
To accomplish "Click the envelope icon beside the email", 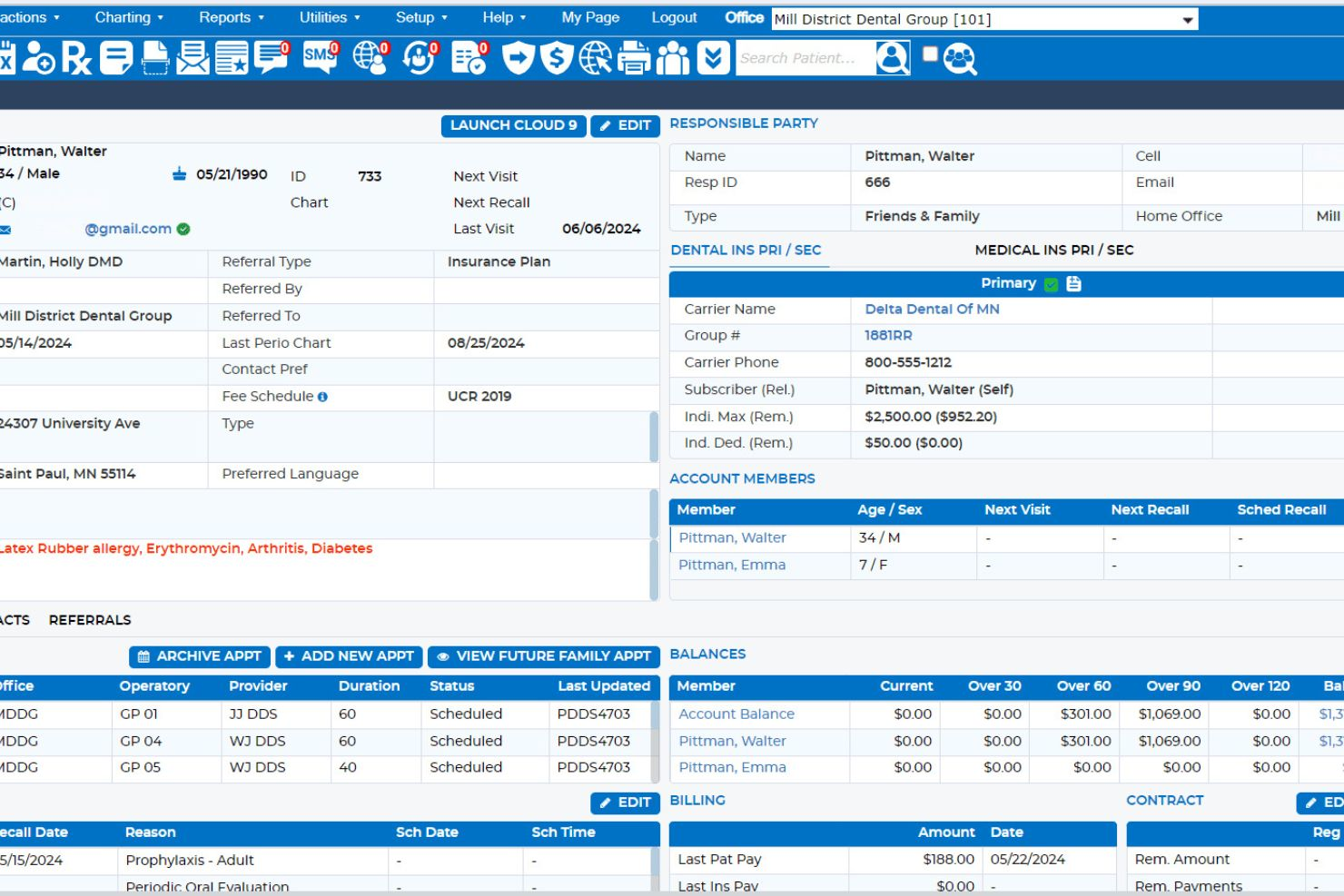I will click(5, 230).
